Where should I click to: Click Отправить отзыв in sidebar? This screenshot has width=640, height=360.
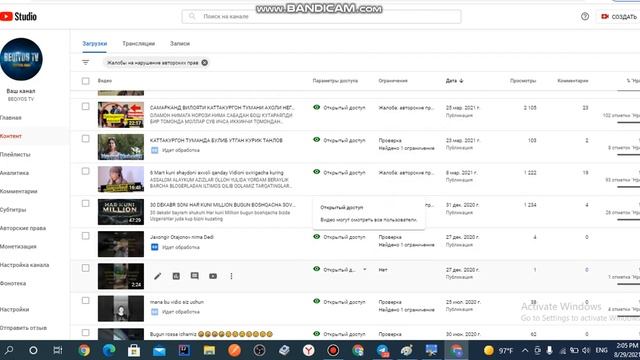click(x=23, y=328)
